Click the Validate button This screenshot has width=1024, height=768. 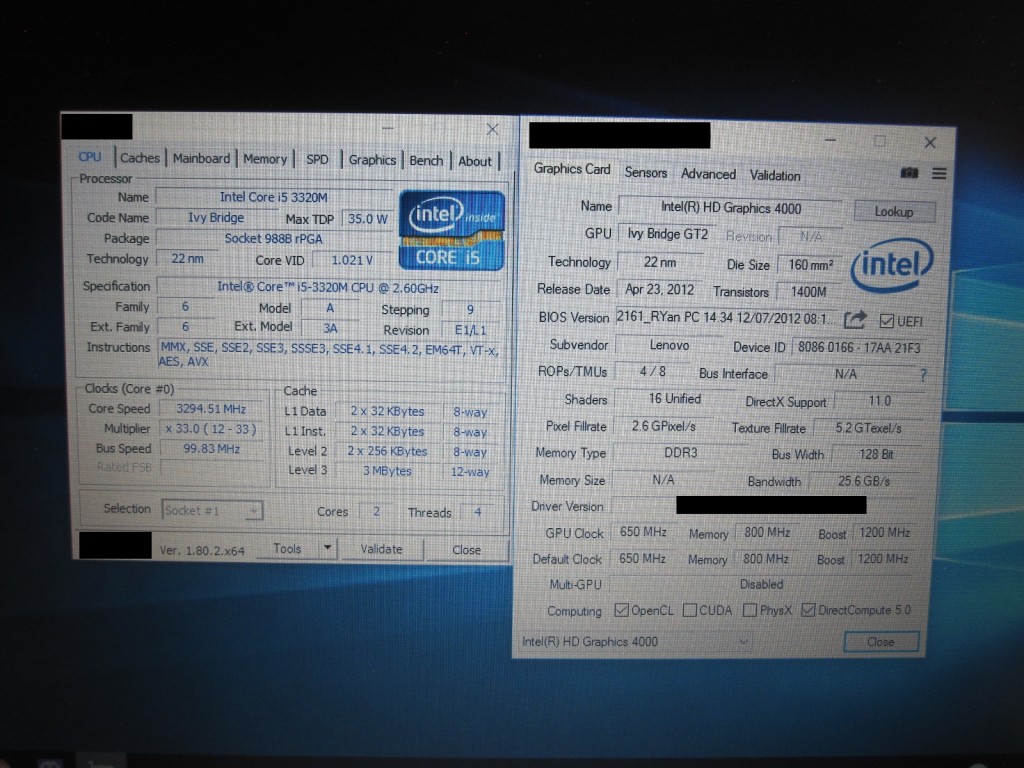pyautogui.click(x=381, y=549)
